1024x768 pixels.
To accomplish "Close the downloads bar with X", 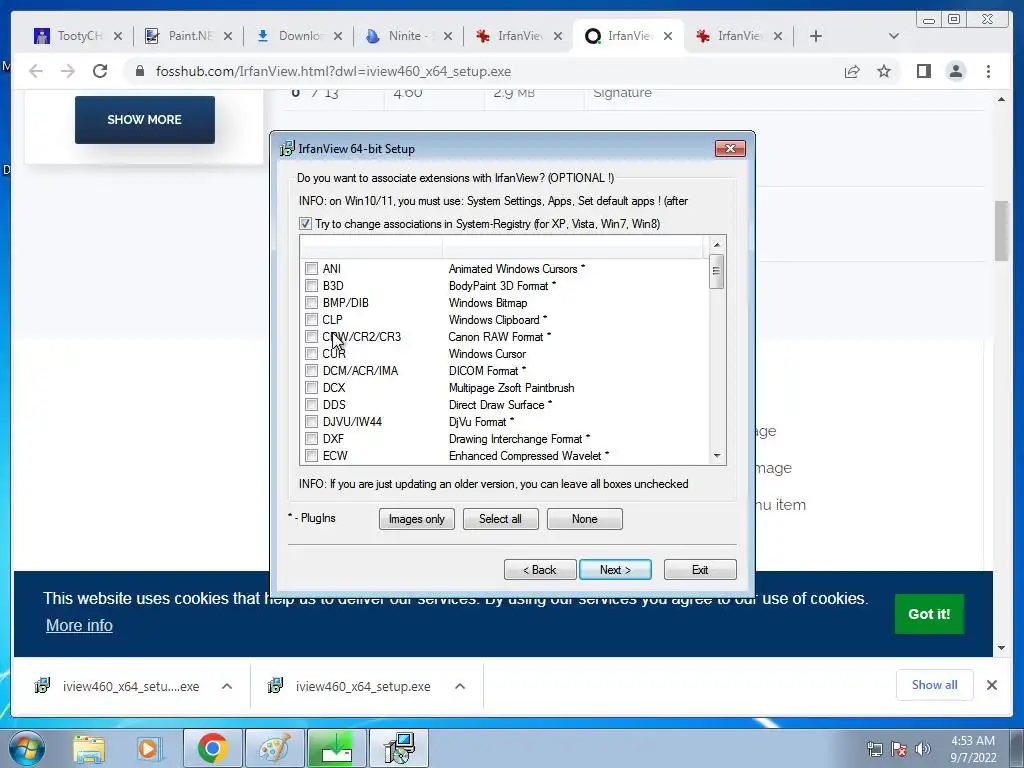I will (x=991, y=685).
